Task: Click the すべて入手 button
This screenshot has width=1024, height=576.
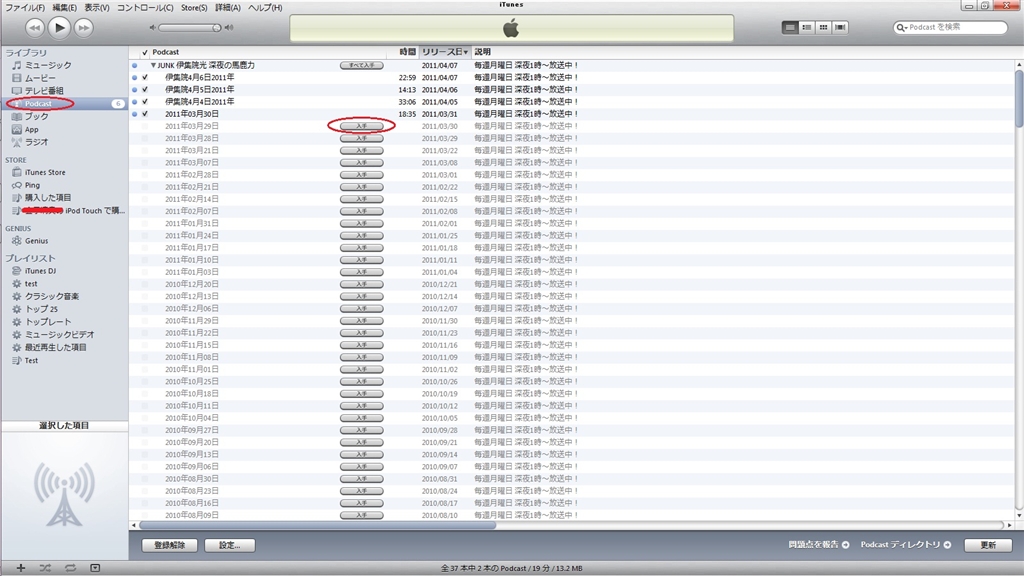Action: [362, 65]
